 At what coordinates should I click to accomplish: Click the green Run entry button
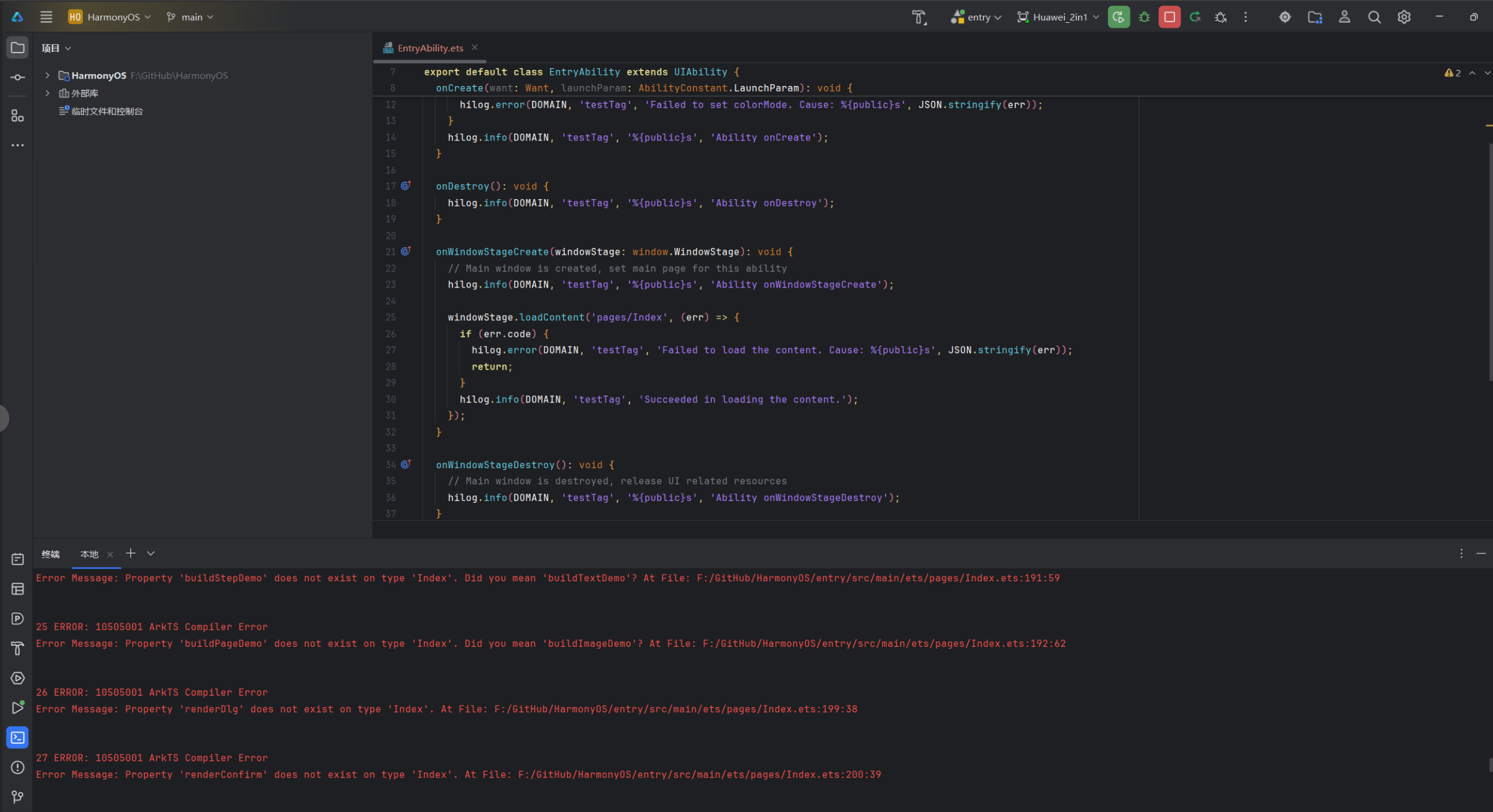click(1118, 17)
